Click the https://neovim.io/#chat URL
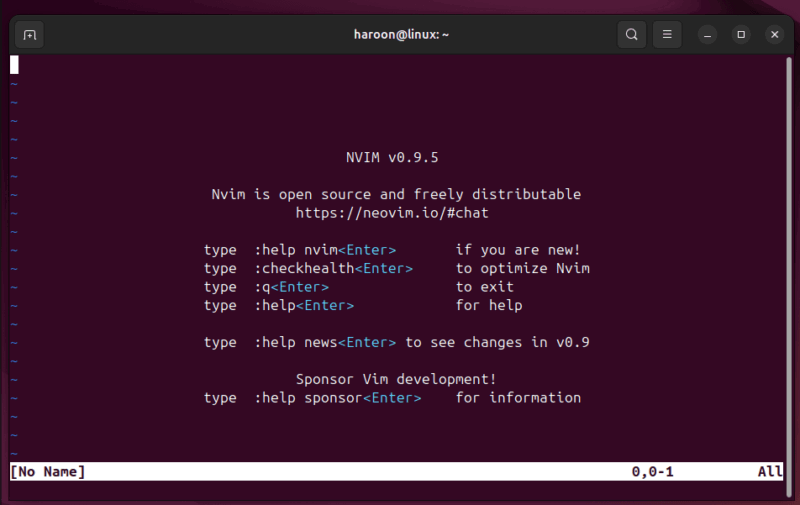The image size is (800, 505). 392,213
